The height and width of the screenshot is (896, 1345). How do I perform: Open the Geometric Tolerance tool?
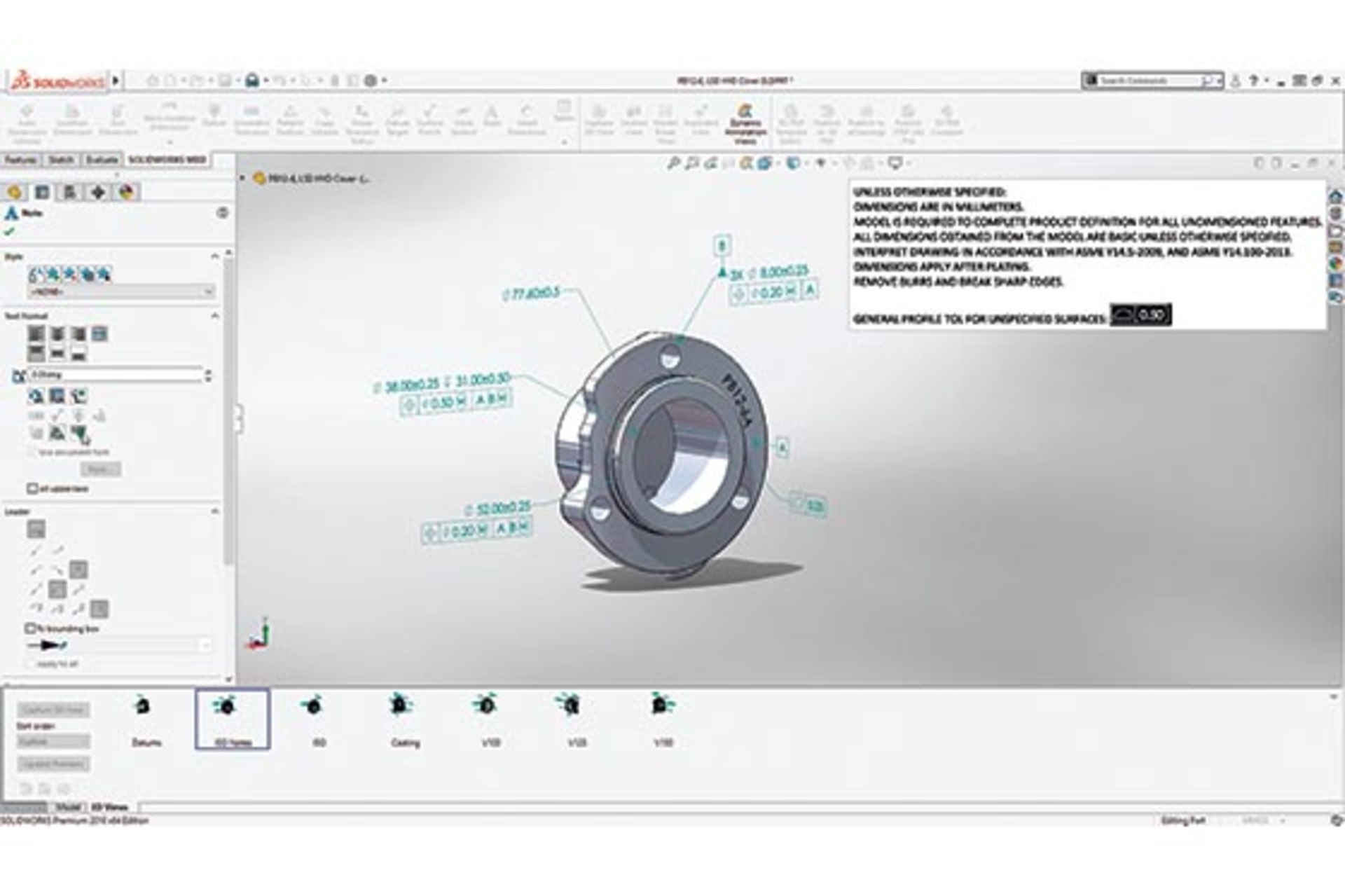(252, 119)
